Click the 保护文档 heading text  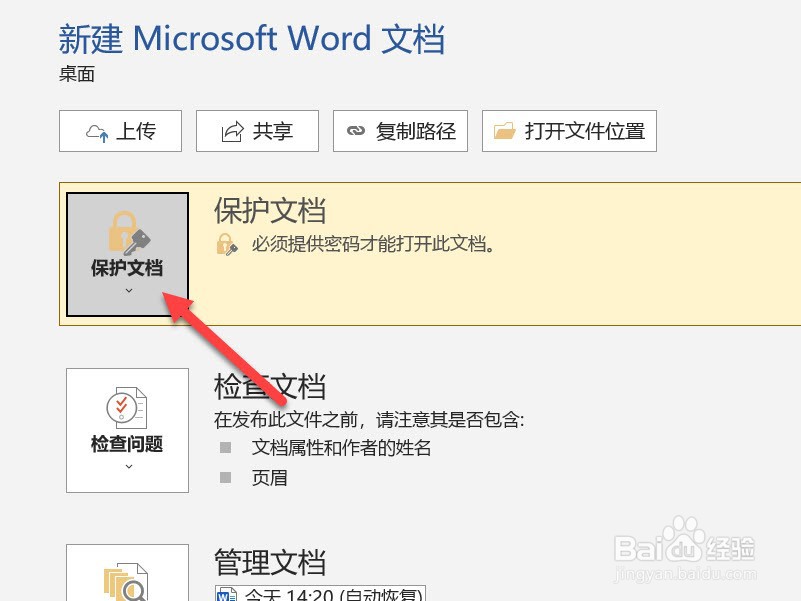270,211
